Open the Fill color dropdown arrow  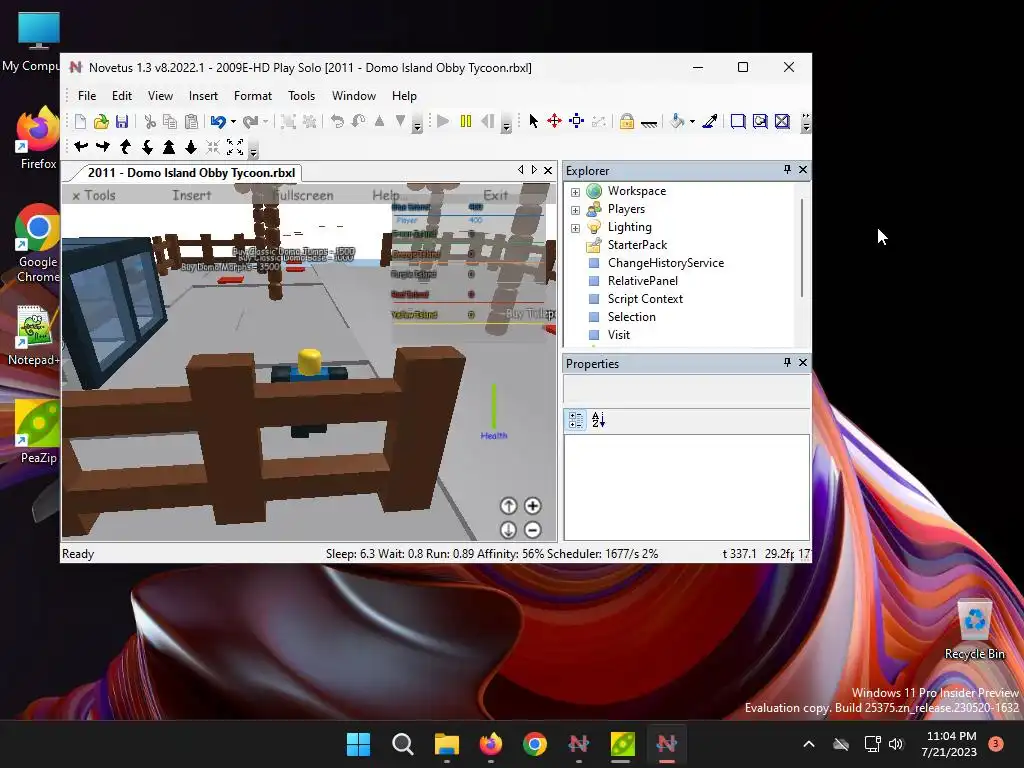point(692,121)
